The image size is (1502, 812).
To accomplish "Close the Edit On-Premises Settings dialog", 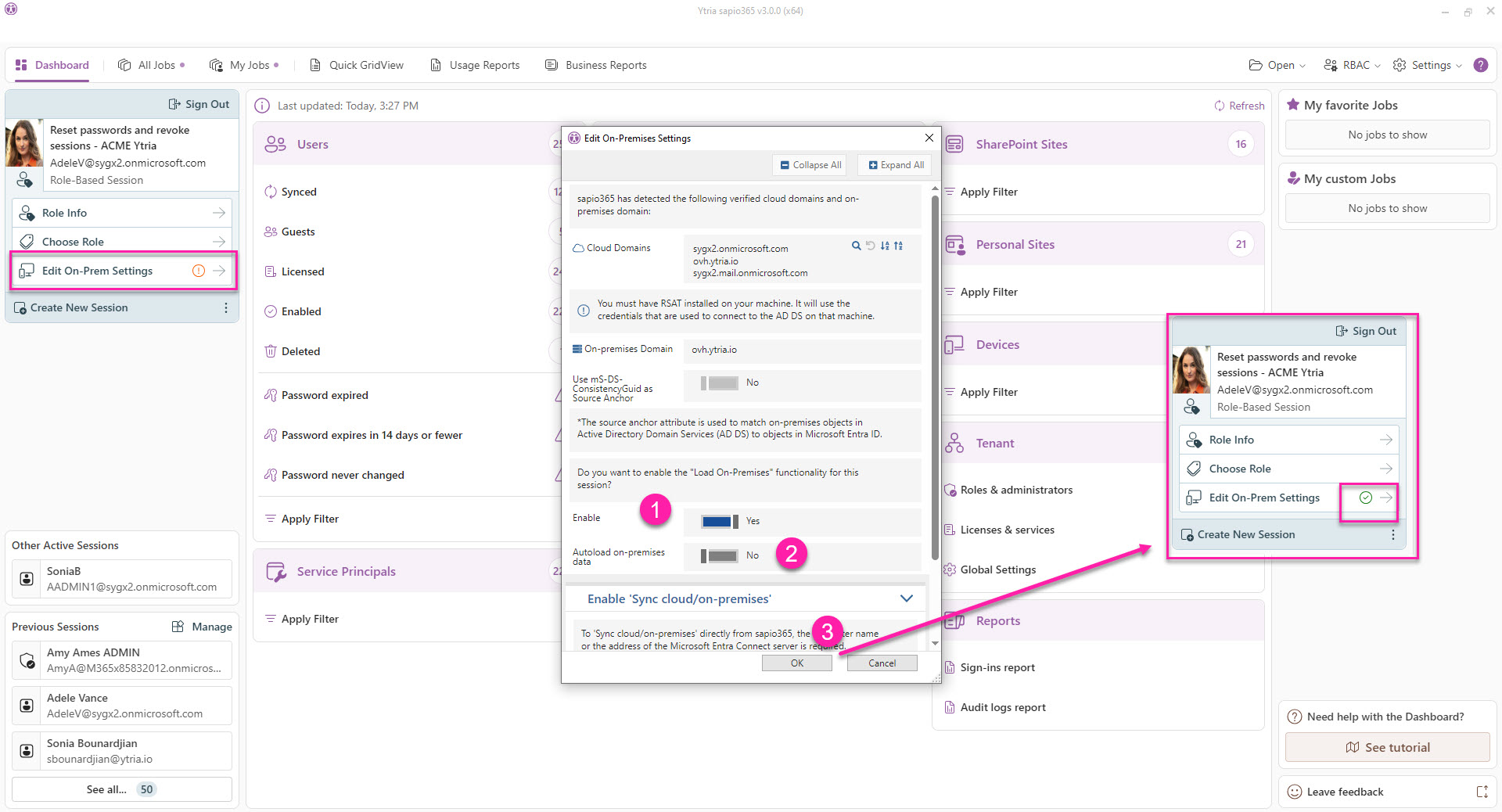I will tap(929, 138).
